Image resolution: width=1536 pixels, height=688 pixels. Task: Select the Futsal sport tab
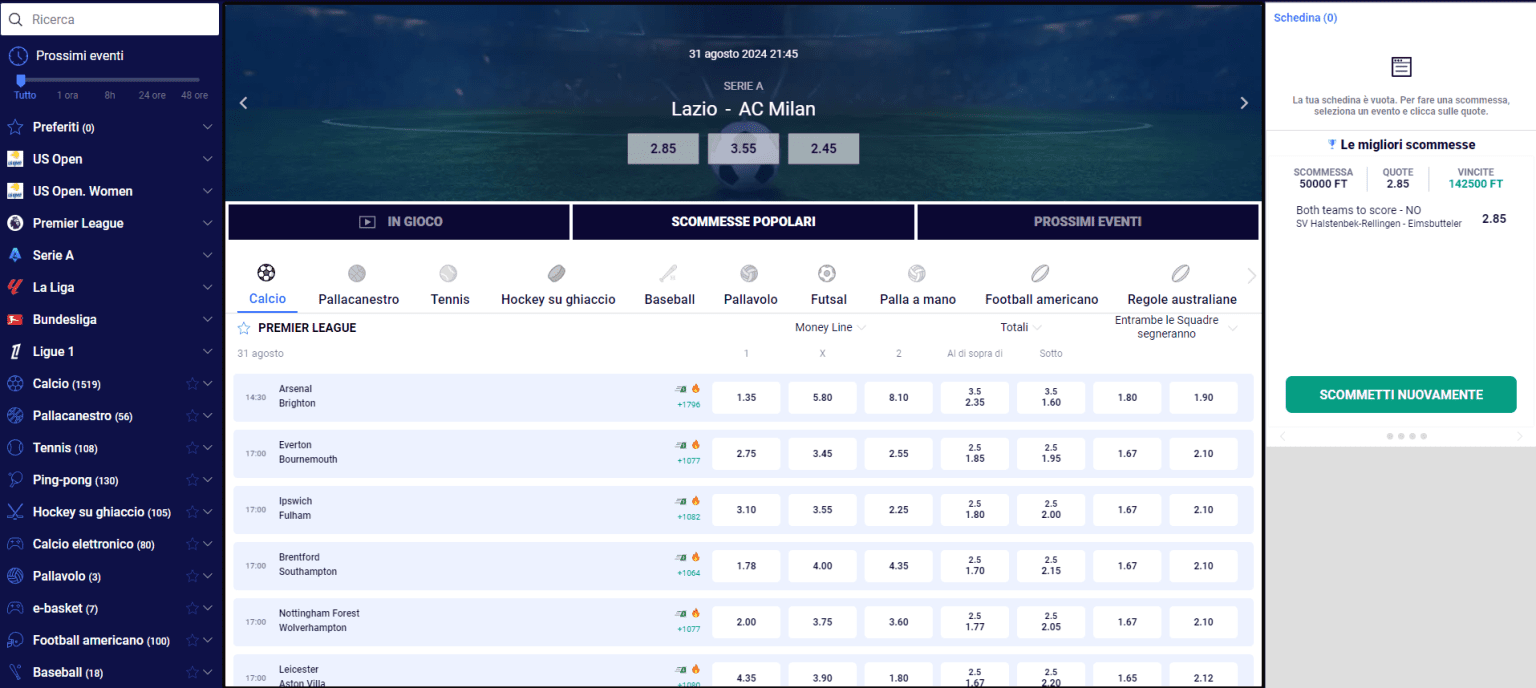tap(828, 286)
